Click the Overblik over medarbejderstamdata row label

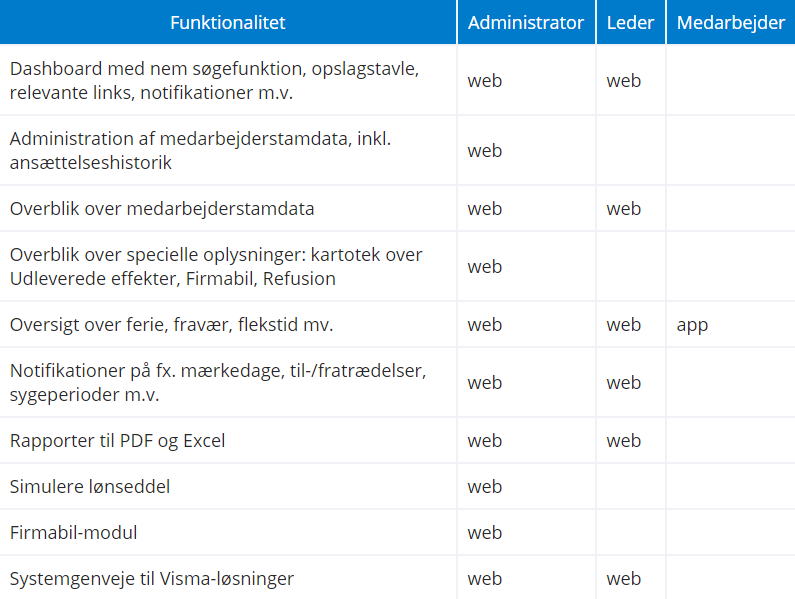tap(162, 209)
